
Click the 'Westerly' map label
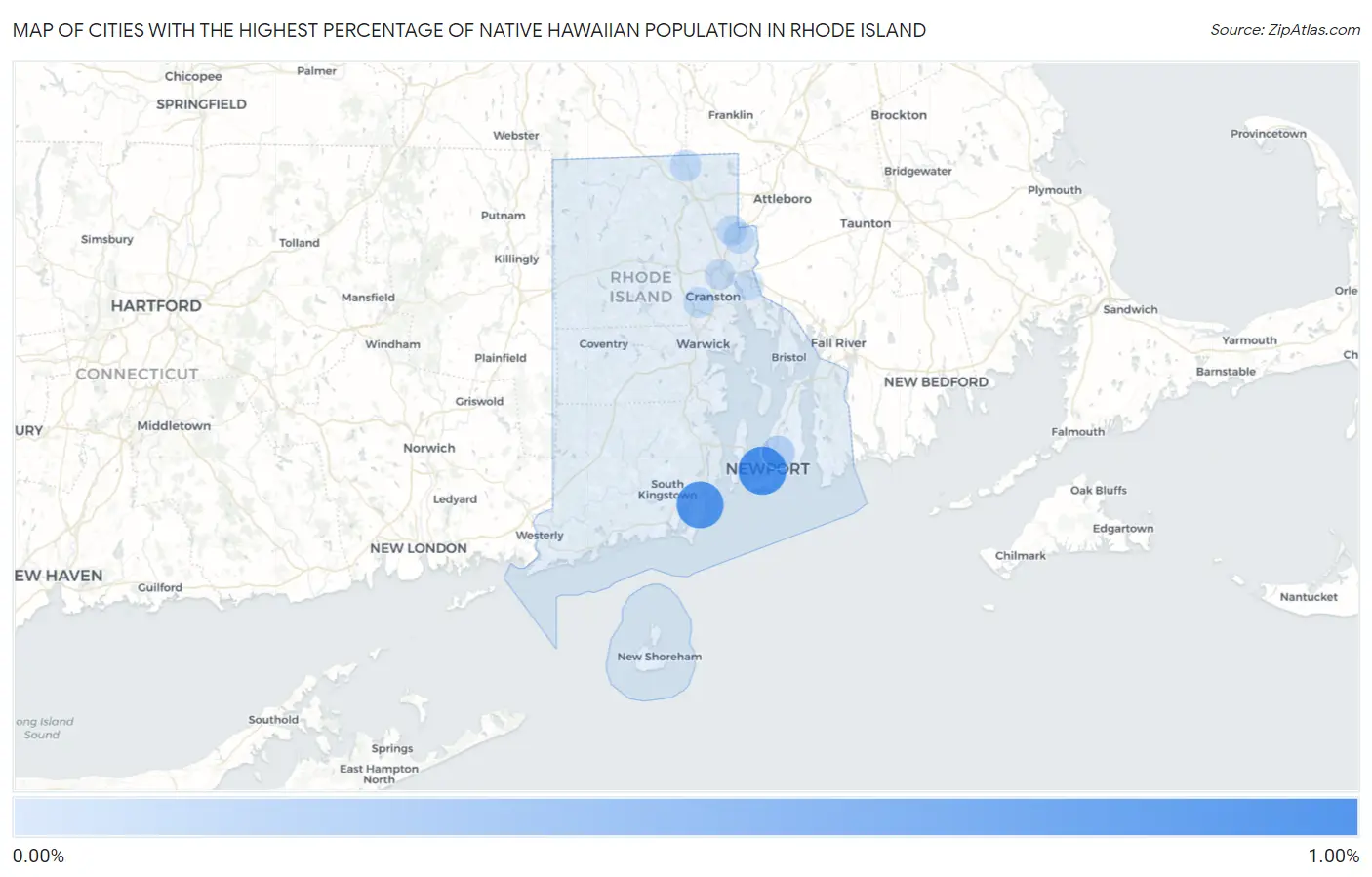[540, 536]
